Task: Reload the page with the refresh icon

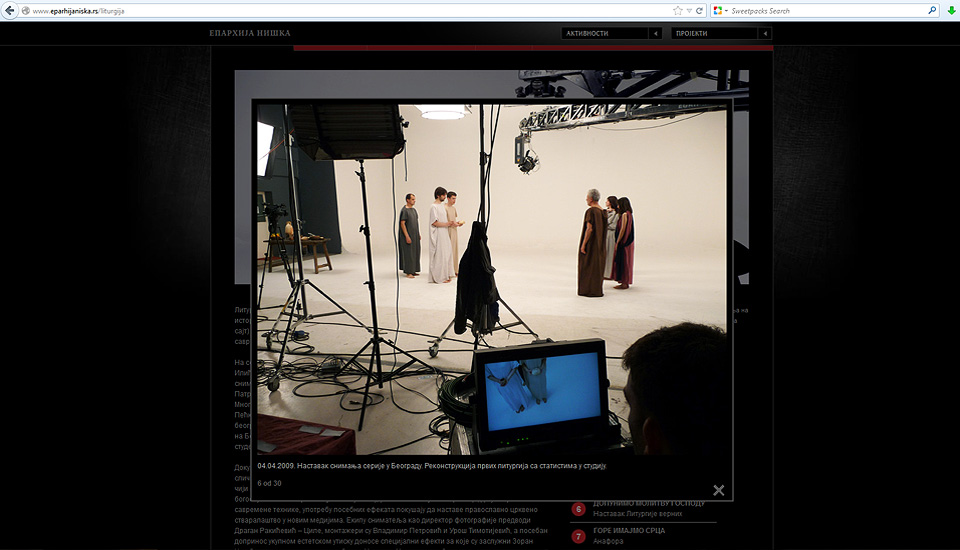Action: tap(700, 10)
